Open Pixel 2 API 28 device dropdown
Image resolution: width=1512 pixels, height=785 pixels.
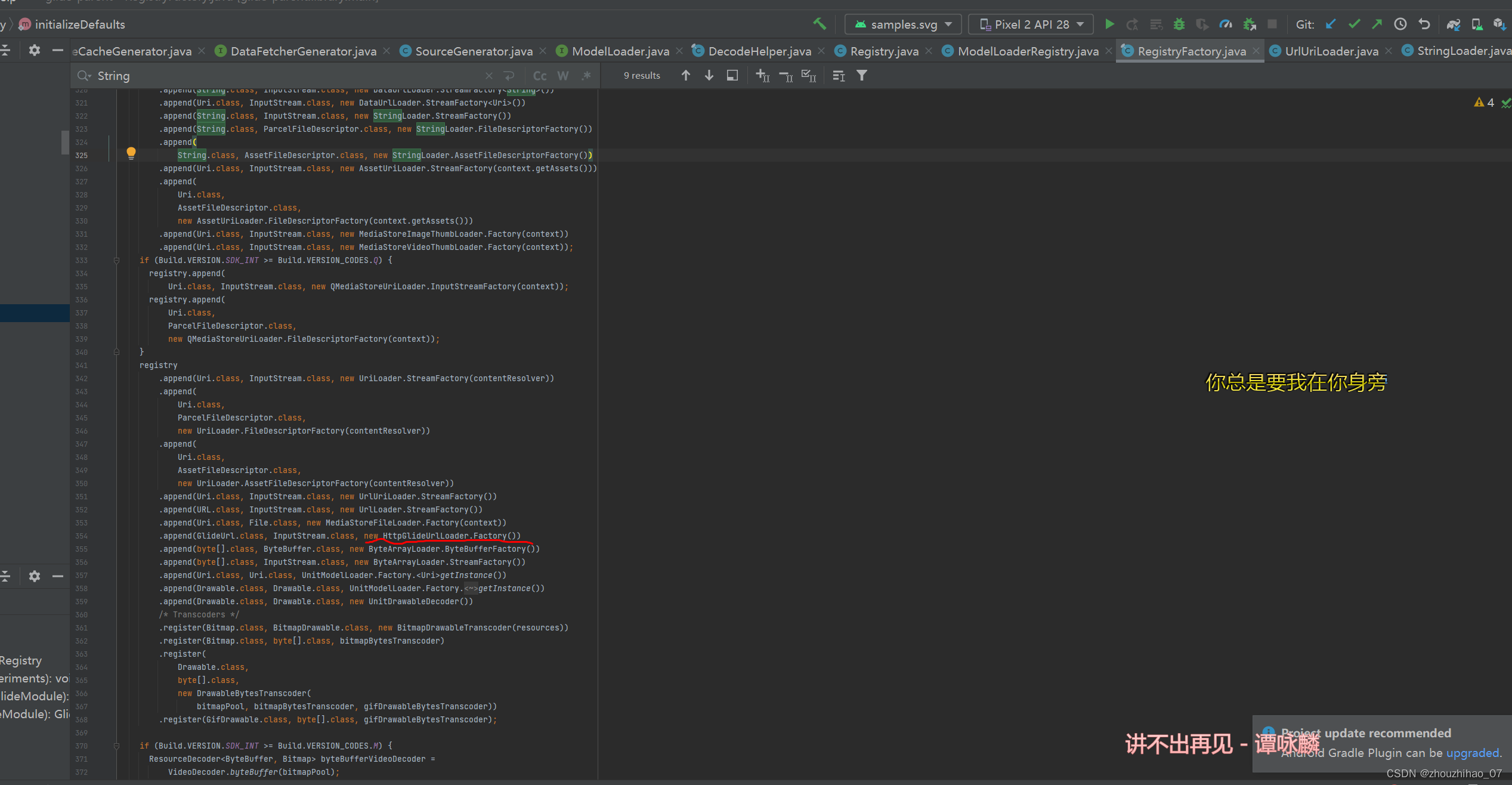(x=1031, y=24)
